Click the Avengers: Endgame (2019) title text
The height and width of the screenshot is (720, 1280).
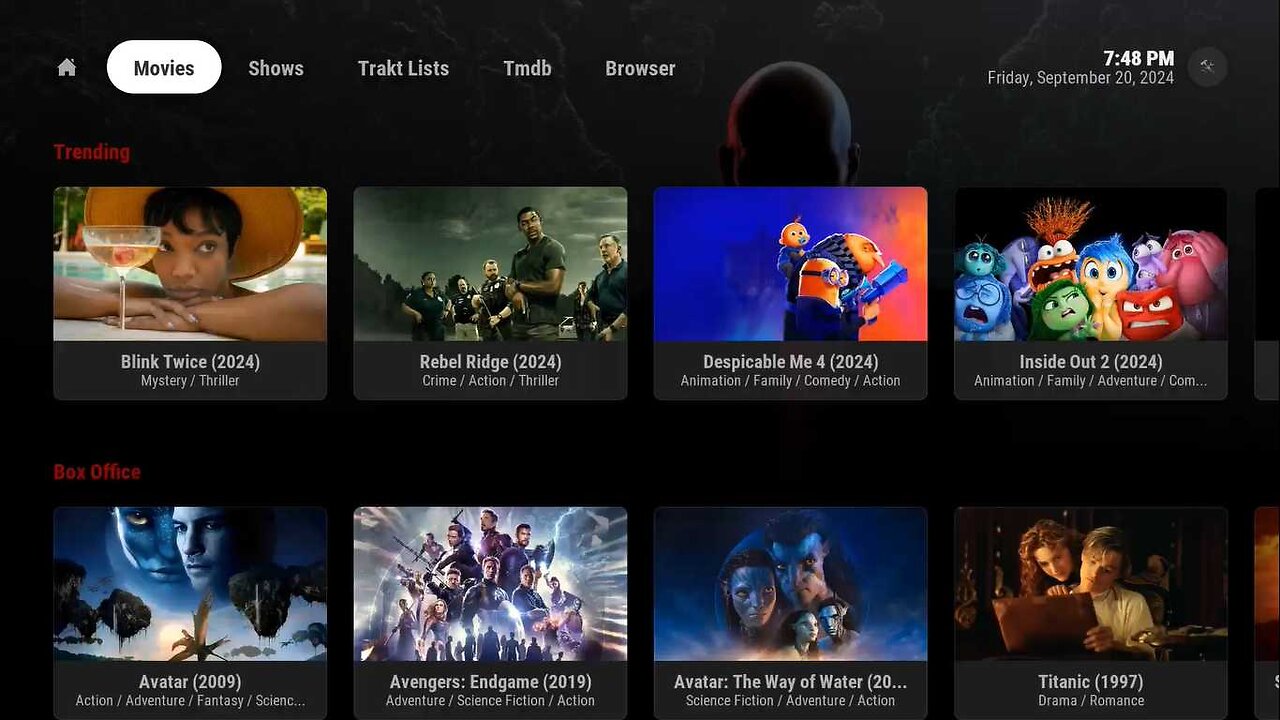click(x=490, y=682)
